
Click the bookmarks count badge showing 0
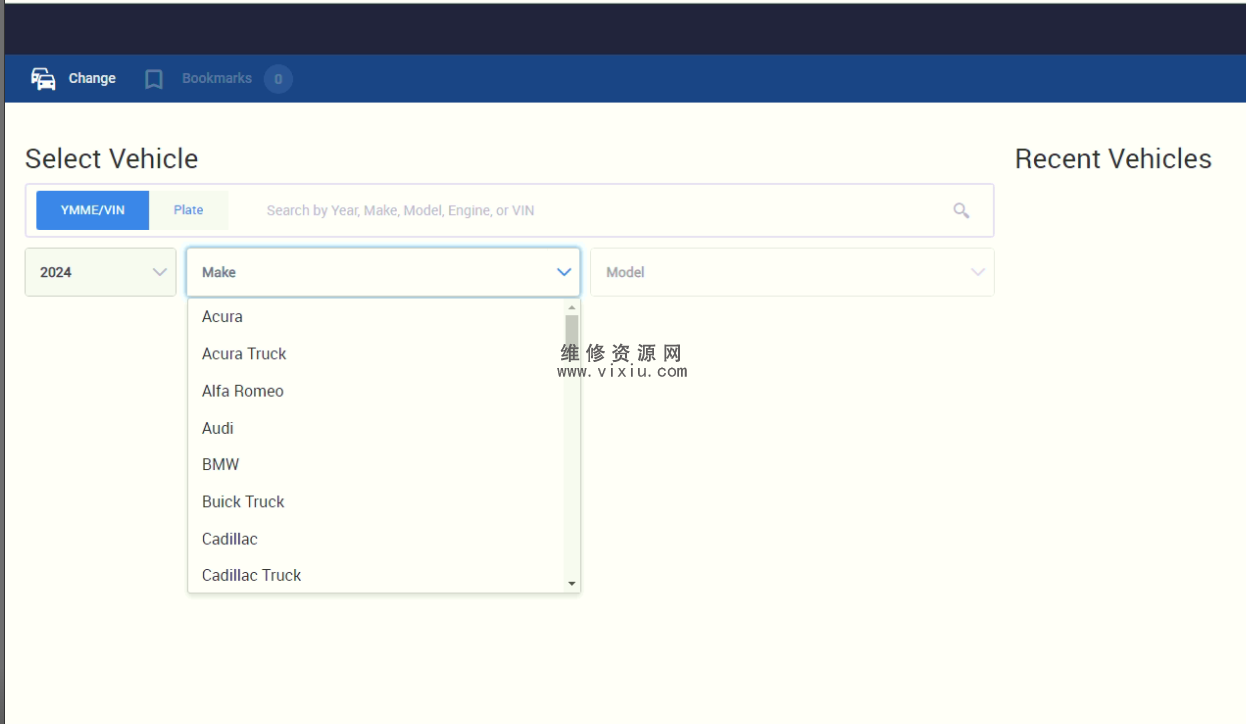[x=278, y=79]
